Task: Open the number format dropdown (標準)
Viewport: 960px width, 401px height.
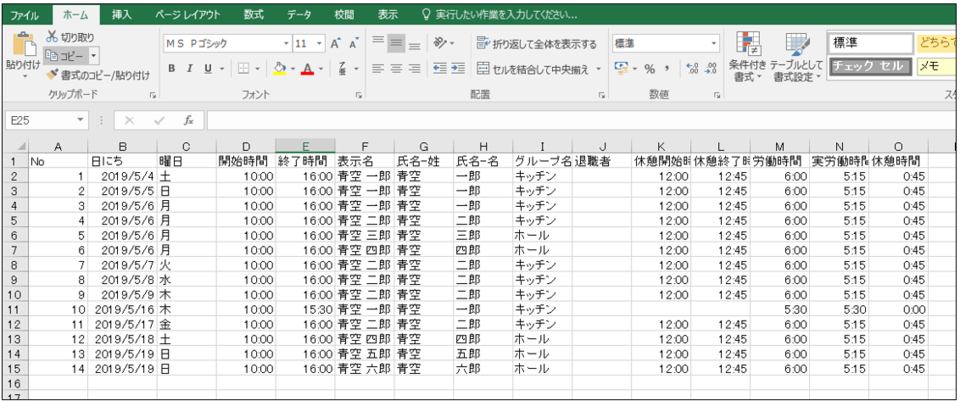Action: pyautogui.click(x=713, y=43)
